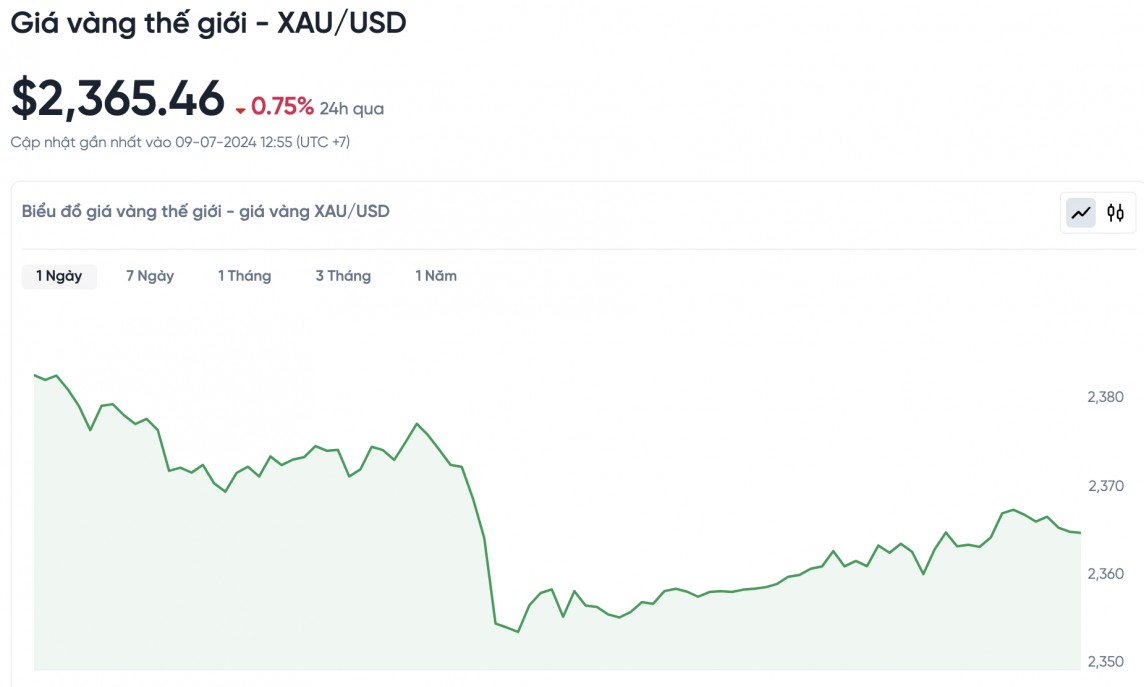Screen dimensions: 1144x687
Task: Click the lowest point of the chart line
Action: pyautogui.click(x=518, y=632)
